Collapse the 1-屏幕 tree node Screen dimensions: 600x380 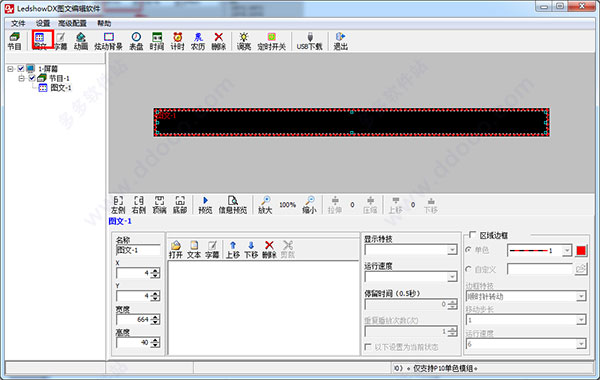[x=11, y=69]
